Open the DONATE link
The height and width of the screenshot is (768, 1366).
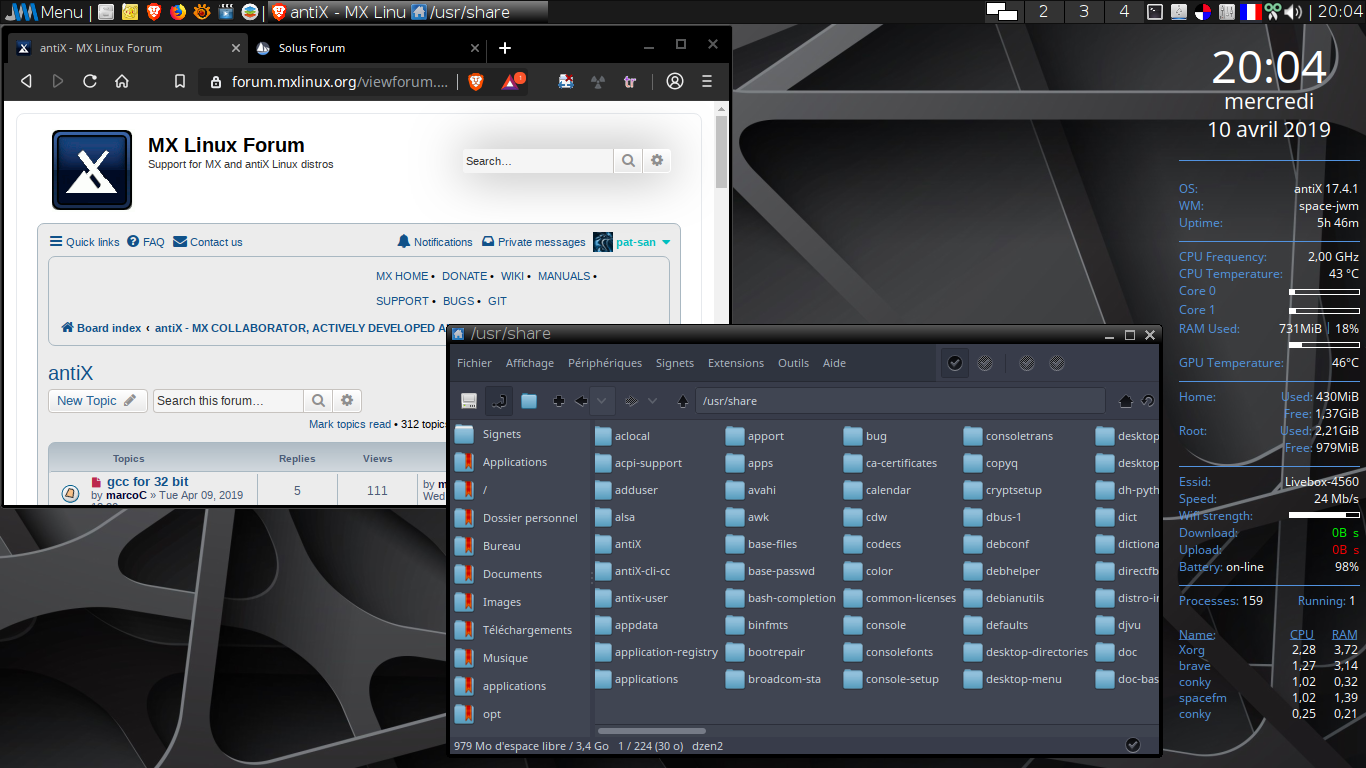point(465,276)
